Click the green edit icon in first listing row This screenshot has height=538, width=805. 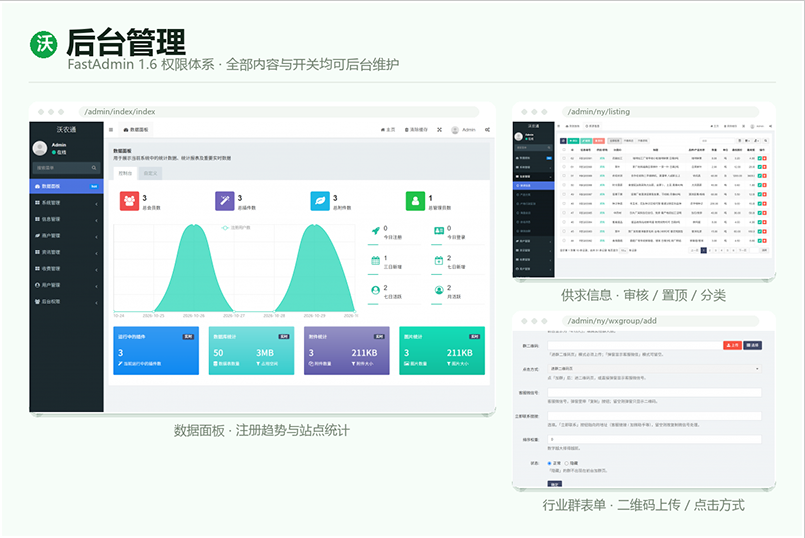pyautogui.click(x=760, y=158)
